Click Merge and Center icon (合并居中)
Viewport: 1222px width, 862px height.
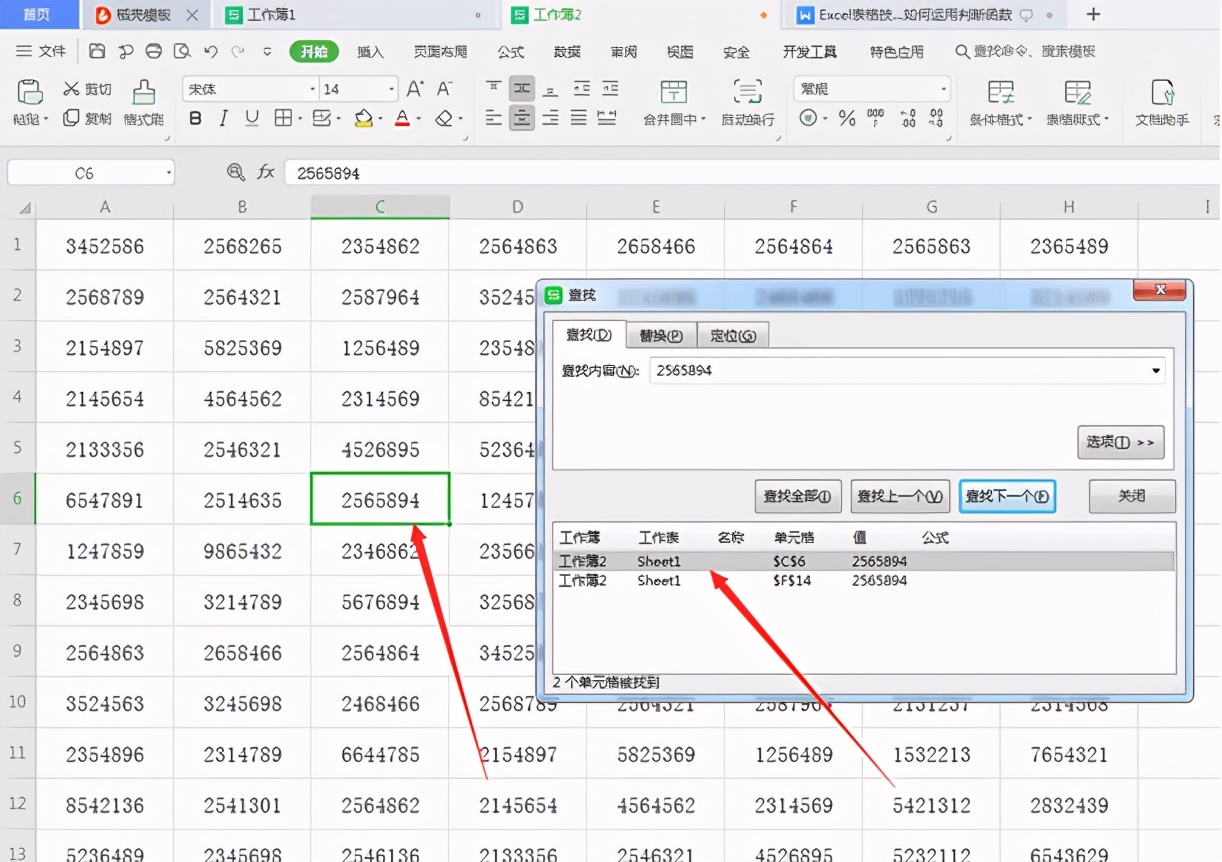pos(674,92)
